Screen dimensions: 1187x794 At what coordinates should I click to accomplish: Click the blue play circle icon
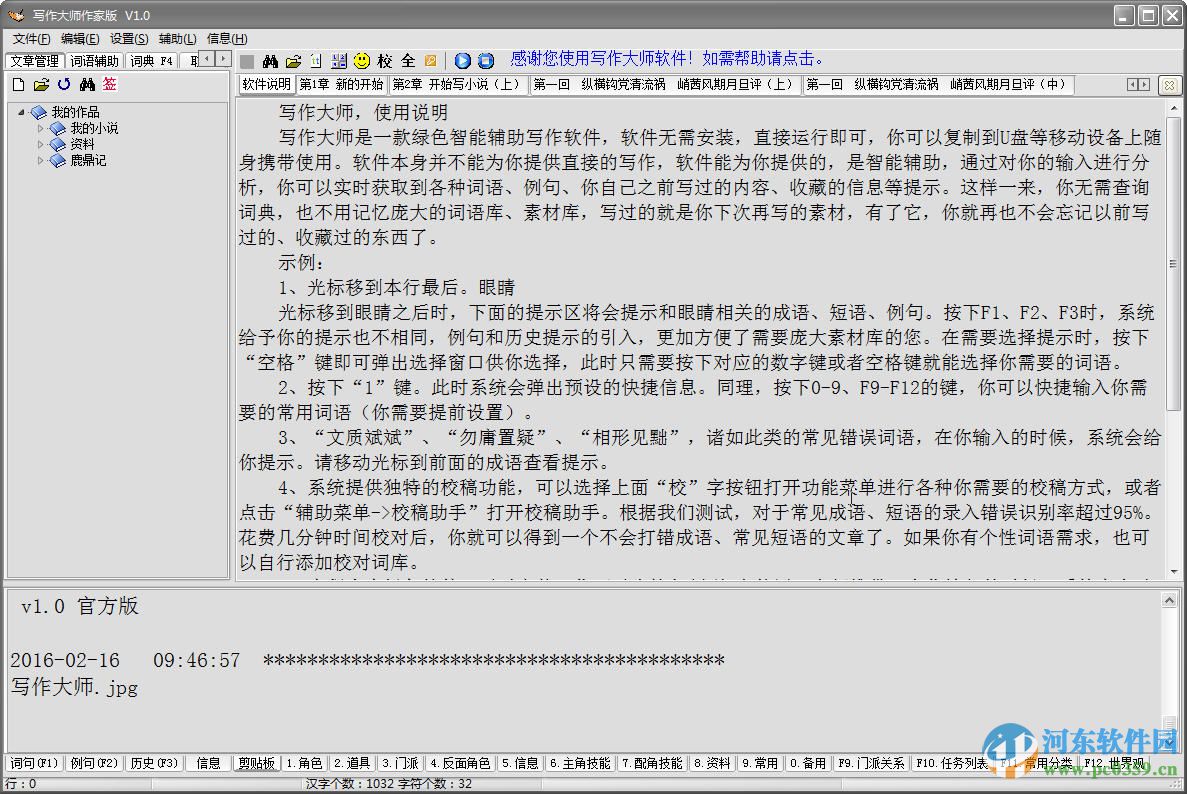(x=462, y=60)
